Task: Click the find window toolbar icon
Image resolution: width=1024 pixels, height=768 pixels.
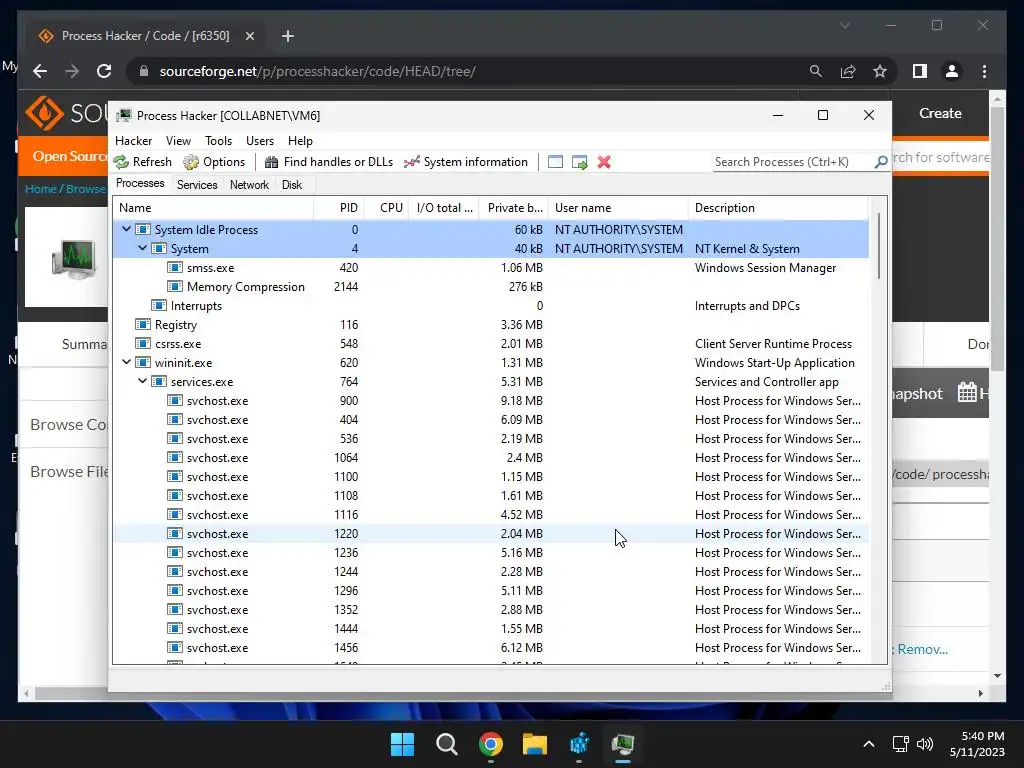Action: pyautogui.click(x=555, y=162)
